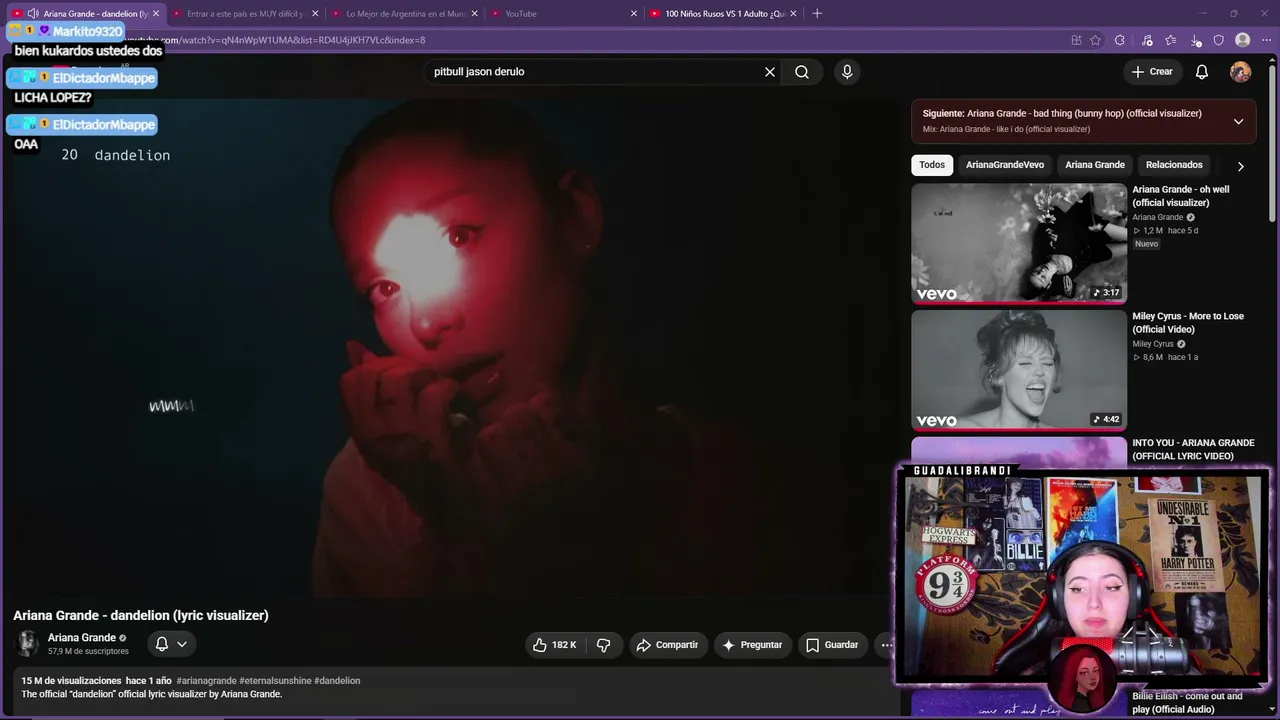1280x720 pixels.
Task: Select the 'Ariana Grande' filter chip
Action: 1095,165
